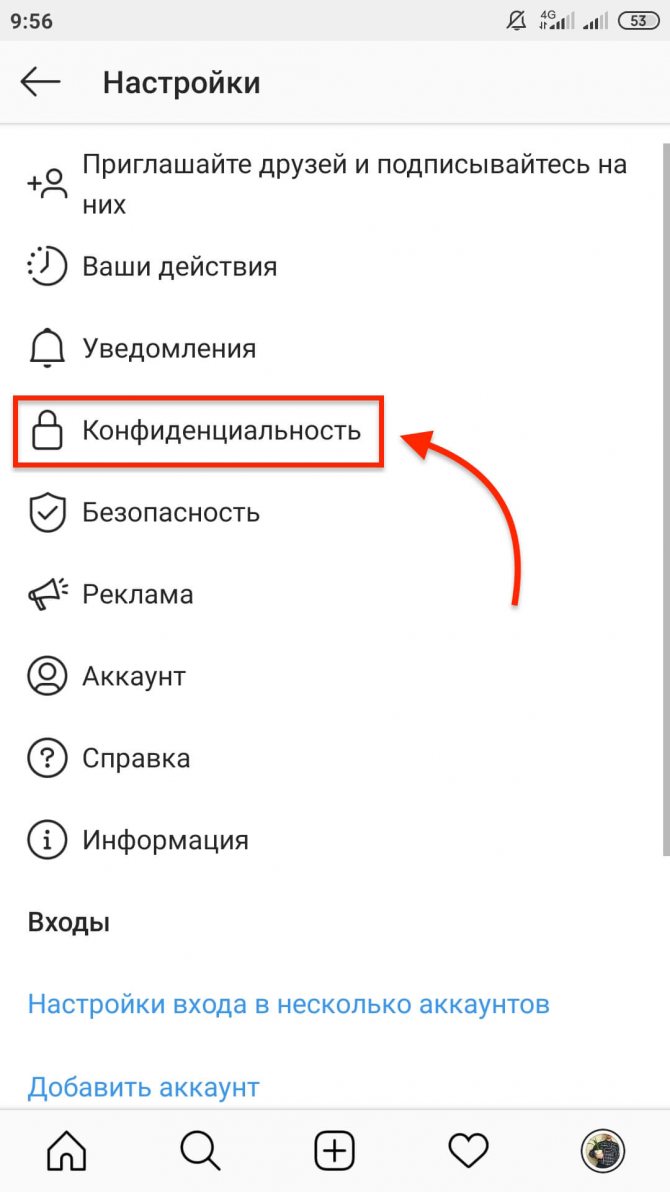Viewport: 670px width, 1192px height.
Task: Open Информация entry
Action: 165,840
